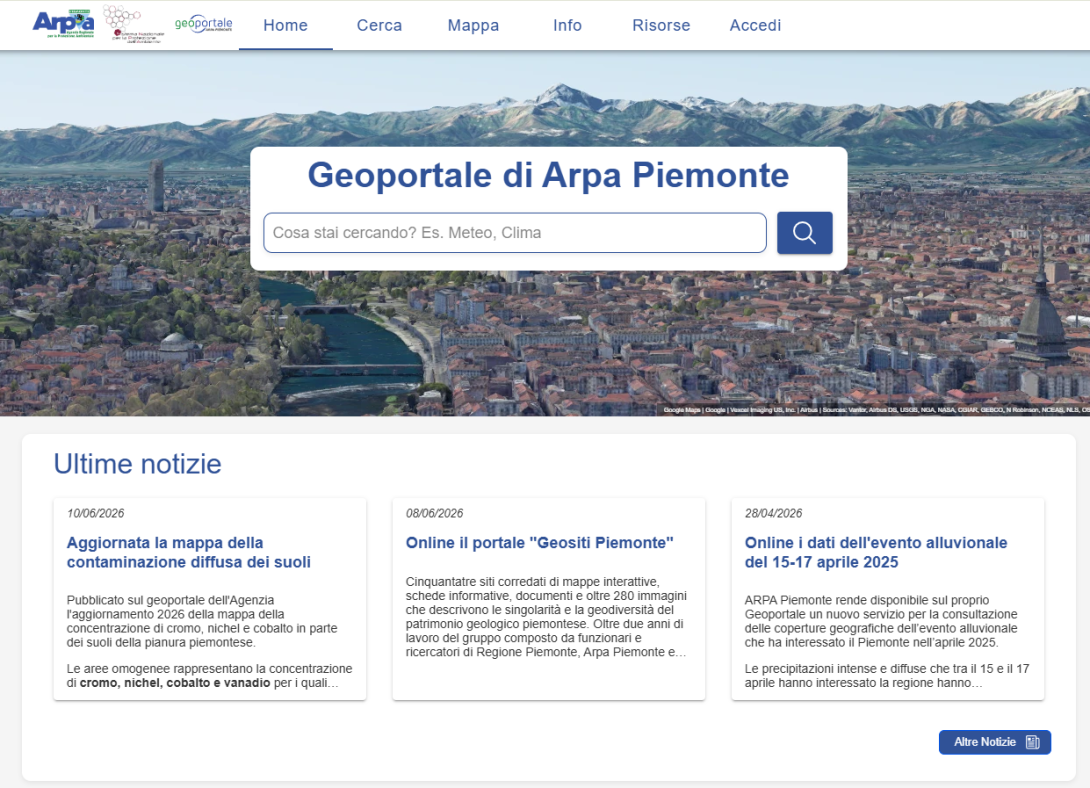Click the geoportale logo
Viewport: 1090px width, 788px height.
pos(204,24)
